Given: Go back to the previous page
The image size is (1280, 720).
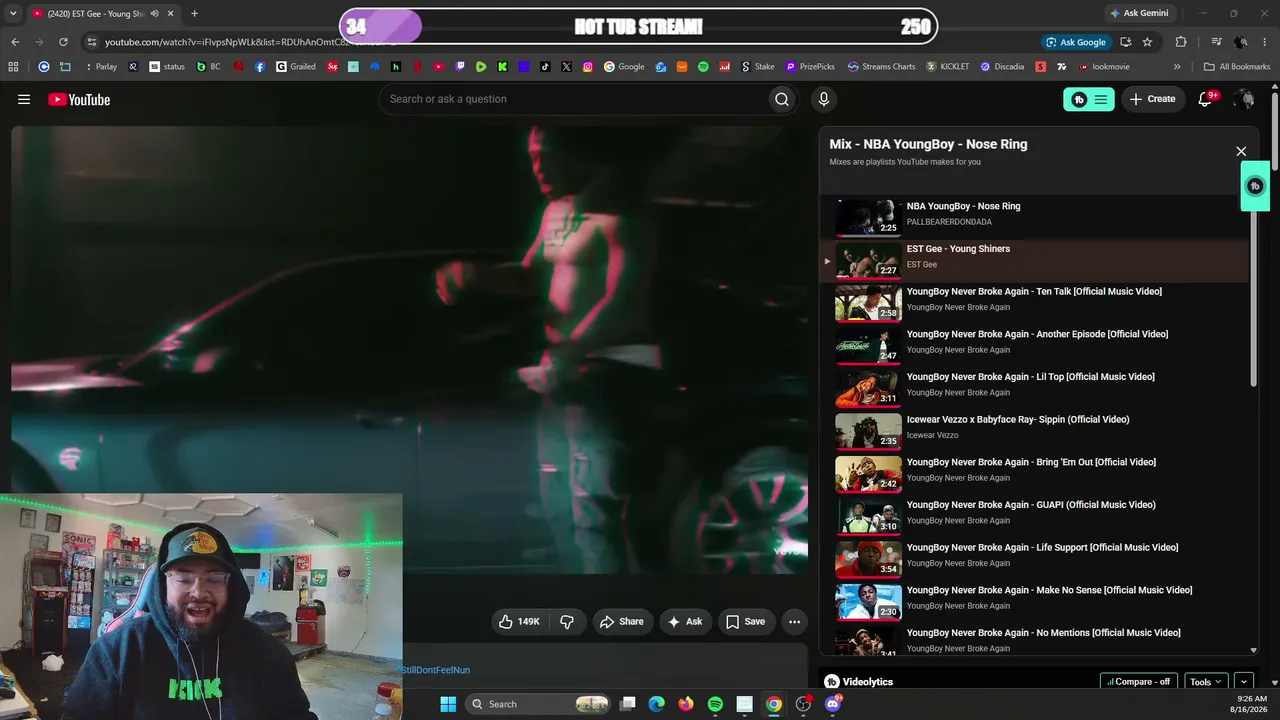Looking at the screenshot, I should click(15, 42).
